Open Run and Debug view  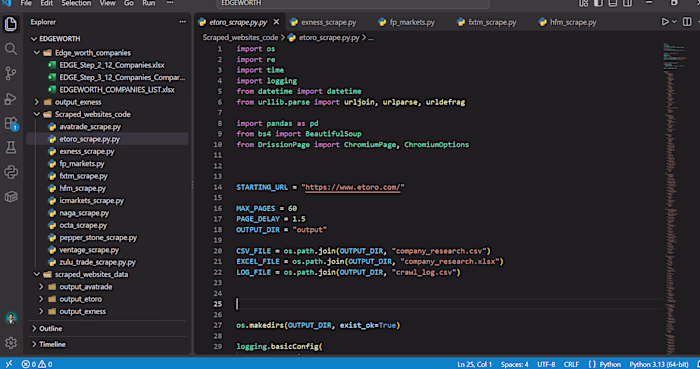pyautogui.click(x=11, y=99)
